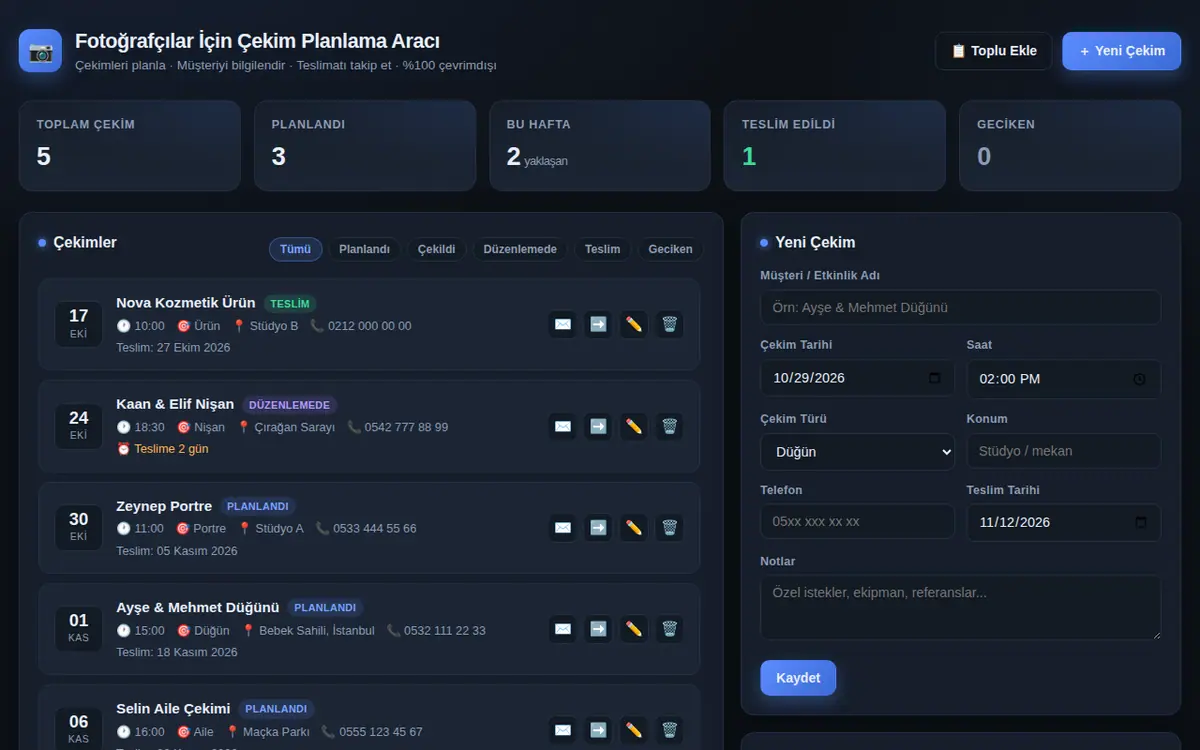The image size is (1200, 750).
Task: Click the camera logo in the header
Action: pos(40,51)
